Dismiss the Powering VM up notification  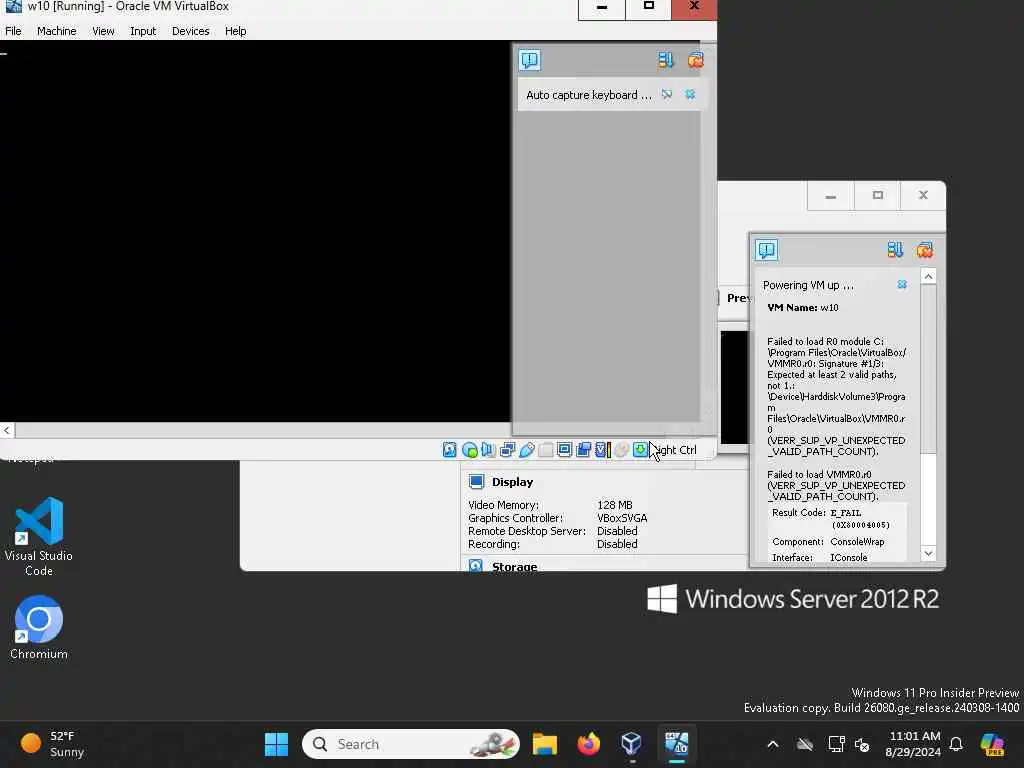(902, 285)
